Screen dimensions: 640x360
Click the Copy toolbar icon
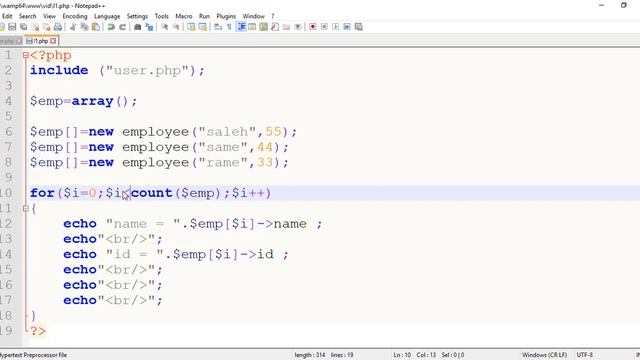tap(84, 27)
